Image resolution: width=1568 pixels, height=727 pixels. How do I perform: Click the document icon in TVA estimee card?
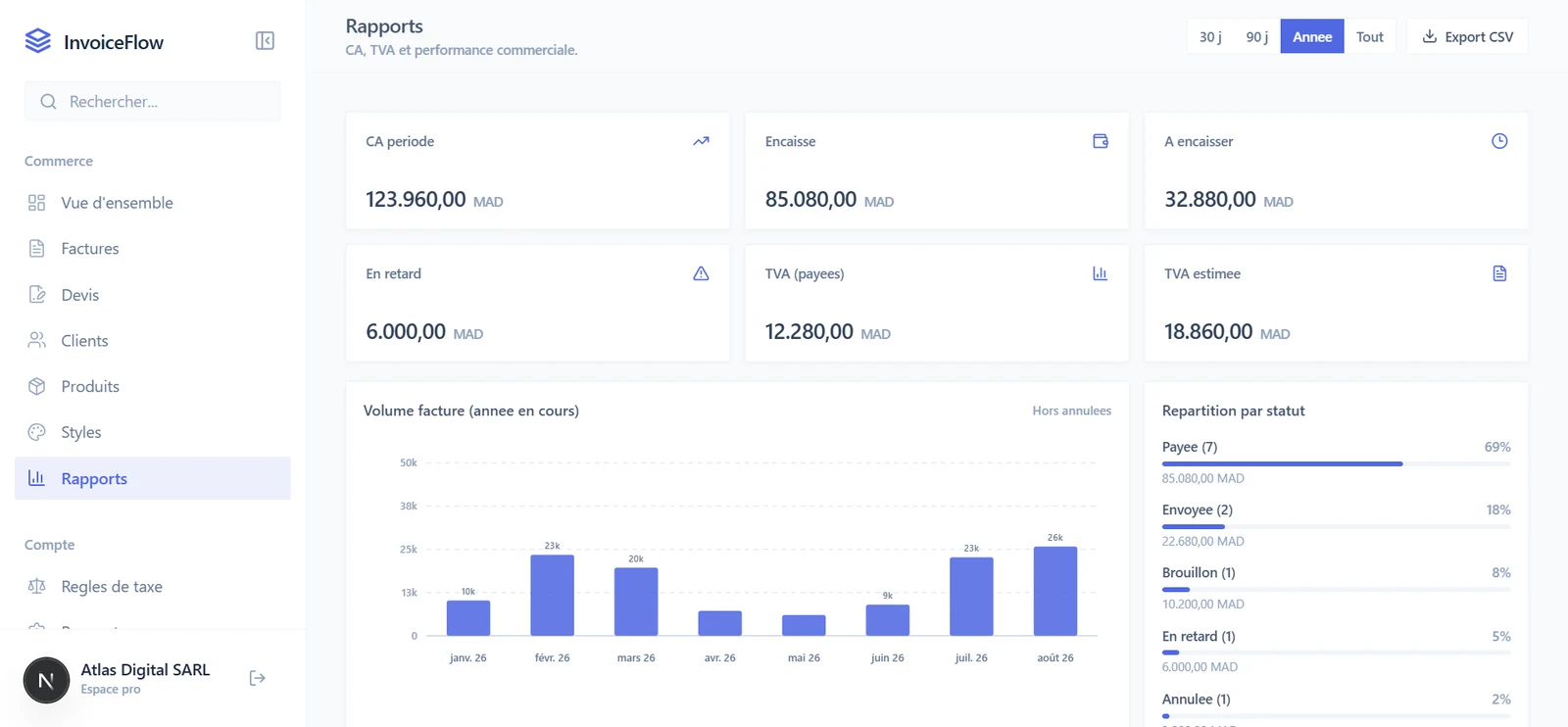point(1499,273)
